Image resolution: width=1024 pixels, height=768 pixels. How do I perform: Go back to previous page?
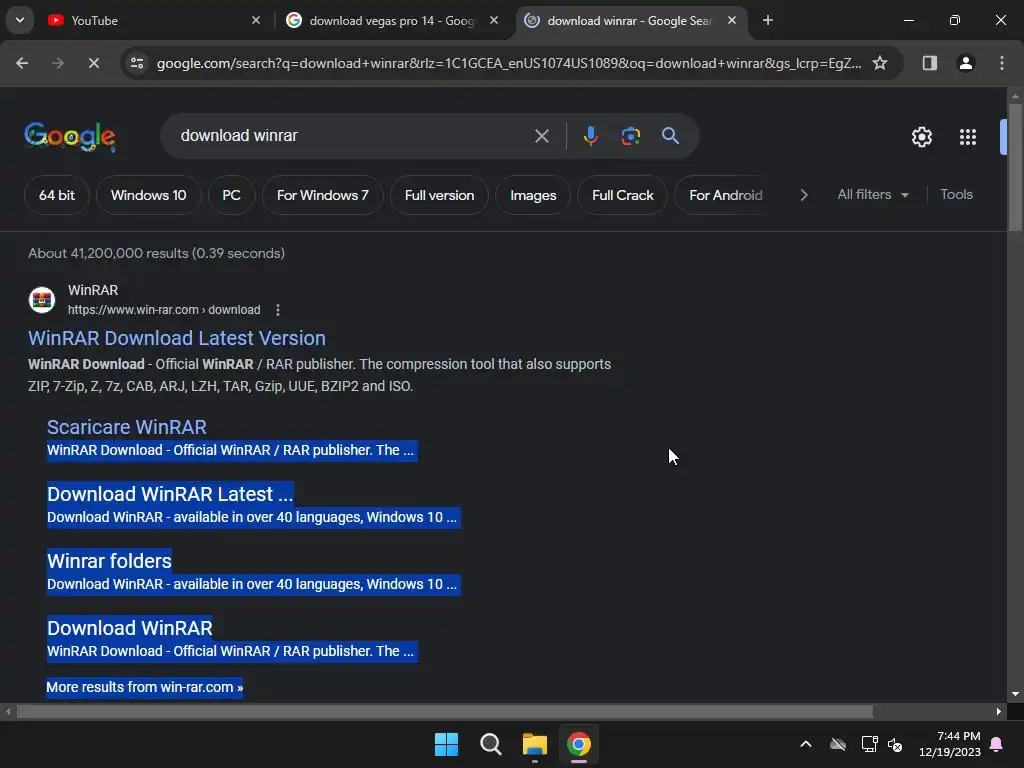(22, 63)
